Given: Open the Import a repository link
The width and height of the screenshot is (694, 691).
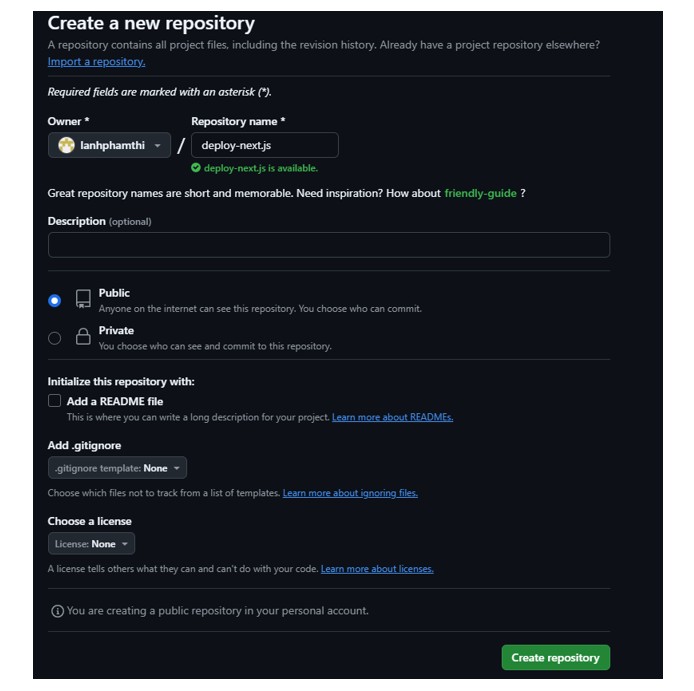Looking at the screenshot, I should pos(96,62).
